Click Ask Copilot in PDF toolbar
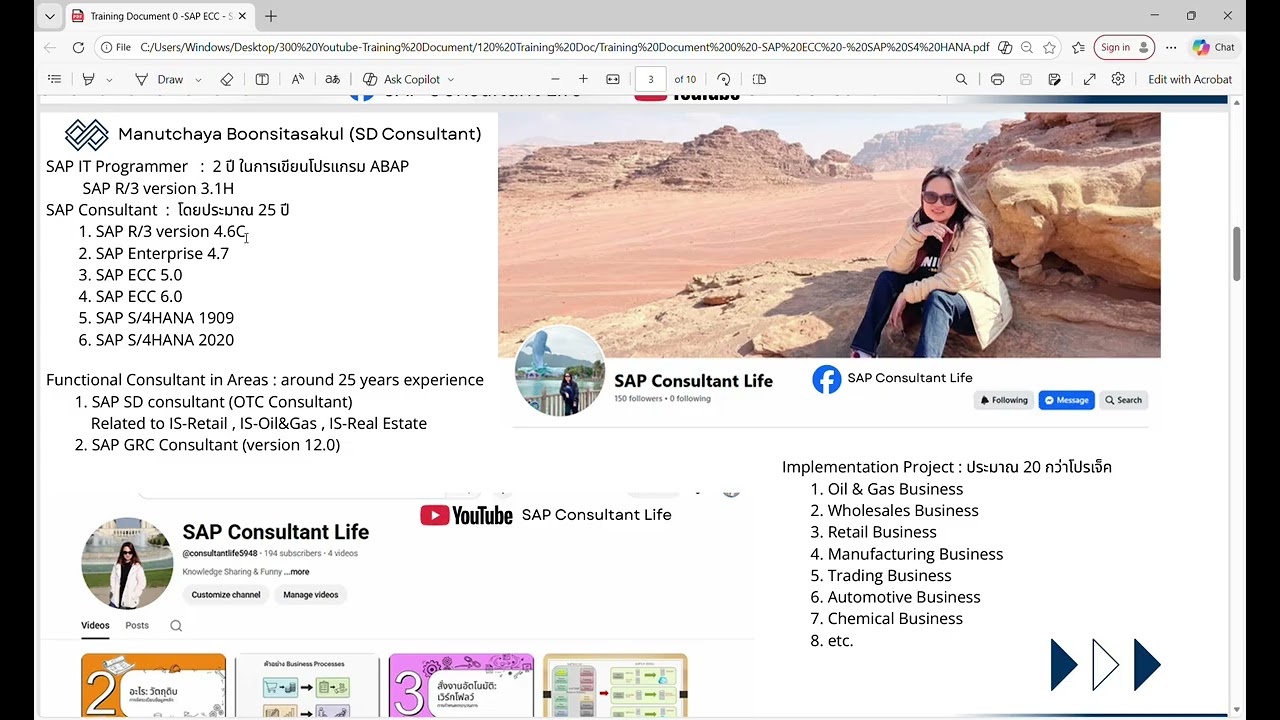The image size is (1280, 720). (401, 79)
